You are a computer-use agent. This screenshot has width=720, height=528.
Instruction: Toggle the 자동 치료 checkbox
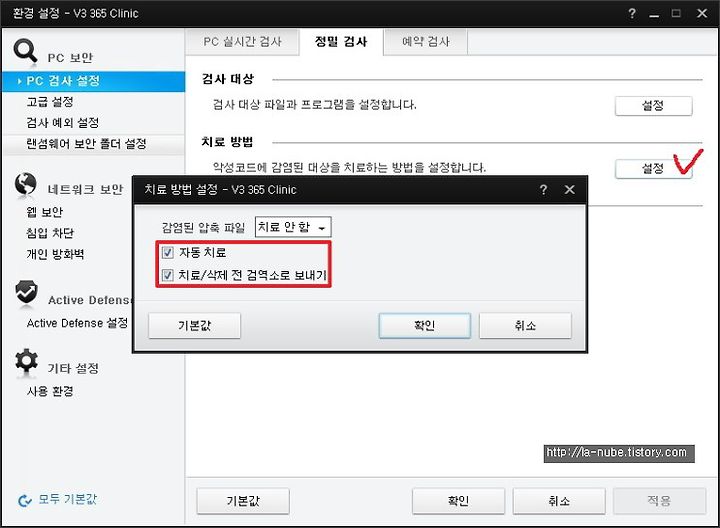point(168,252)
